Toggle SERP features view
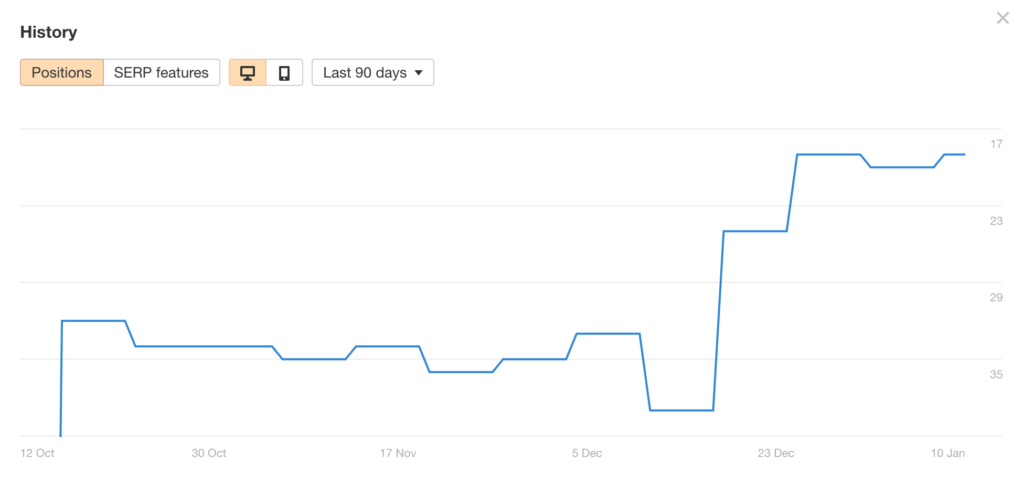The image size is (1024, 479). [x=161, y=73]
